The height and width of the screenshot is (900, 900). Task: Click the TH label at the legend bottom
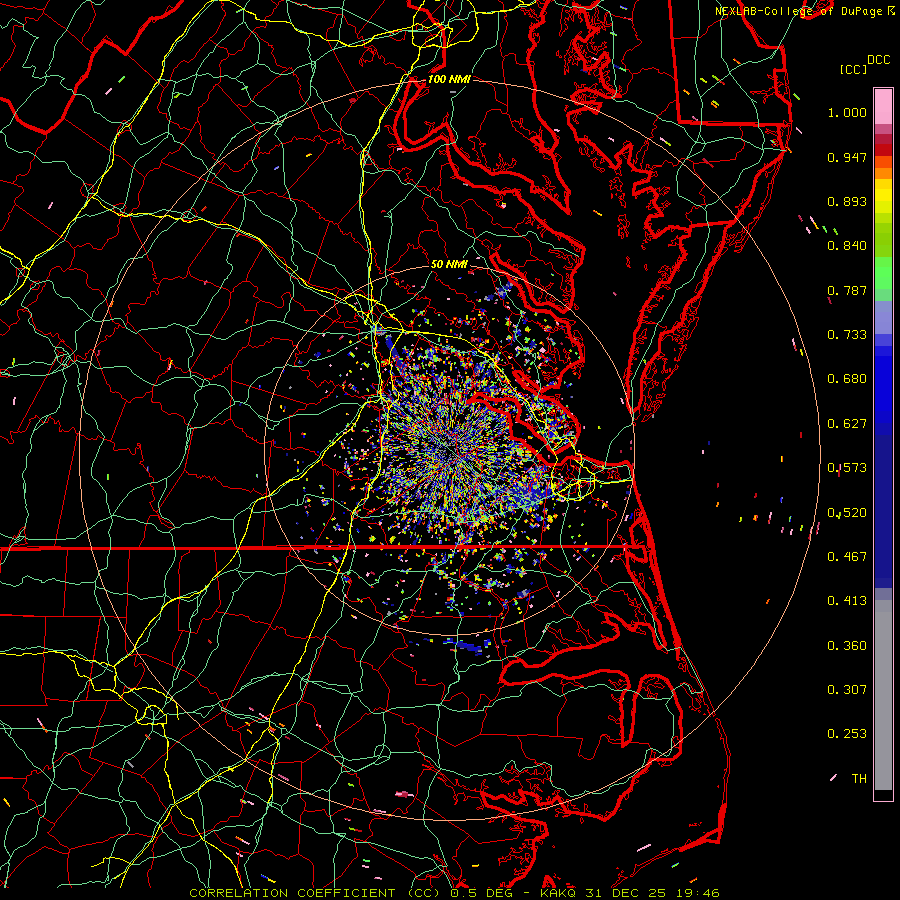[x=859, y=779]
